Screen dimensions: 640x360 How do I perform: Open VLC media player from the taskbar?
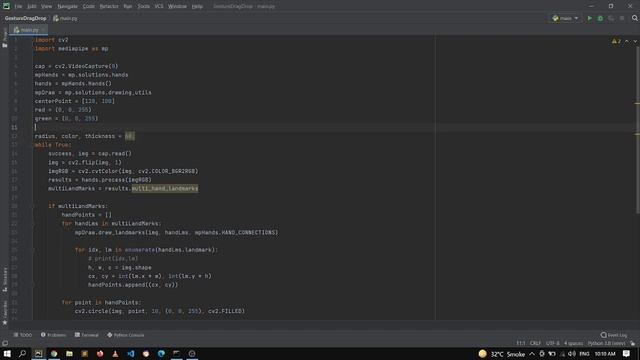(x=115, y=353)
